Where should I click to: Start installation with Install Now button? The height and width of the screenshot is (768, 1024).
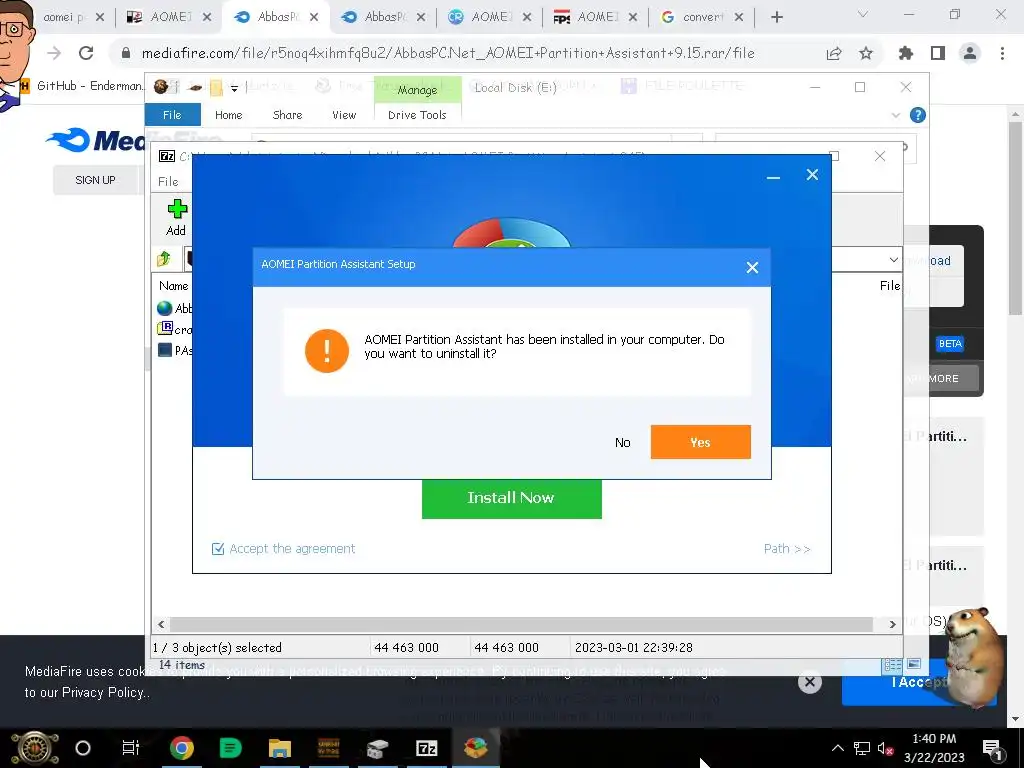click(x=511, y=498)
